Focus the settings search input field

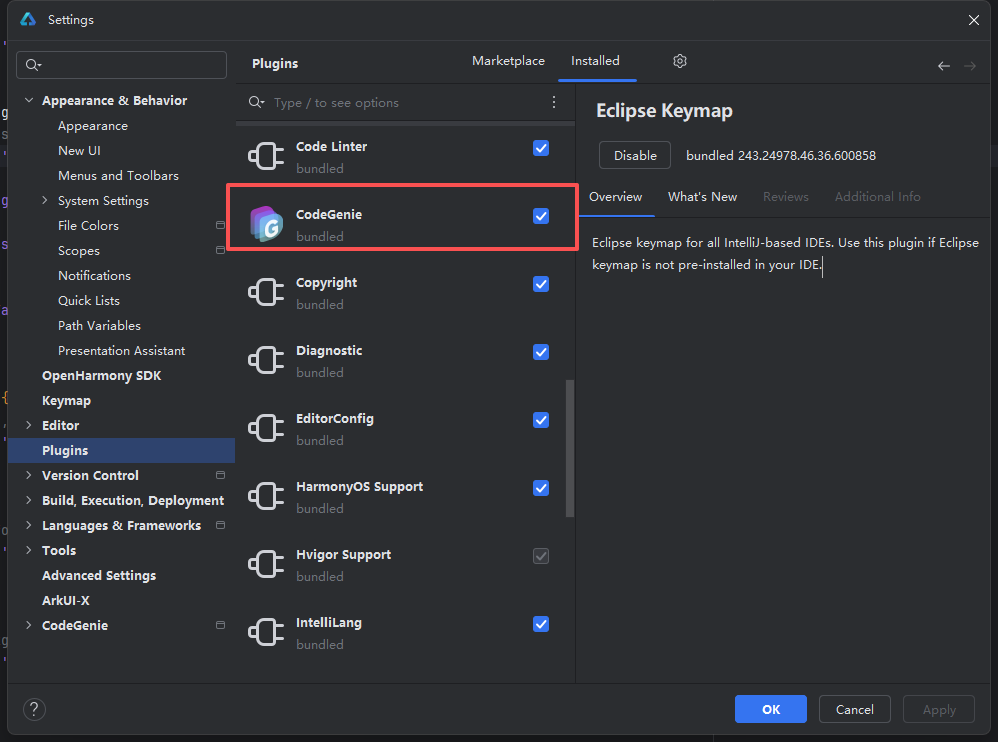click(122, 65)
